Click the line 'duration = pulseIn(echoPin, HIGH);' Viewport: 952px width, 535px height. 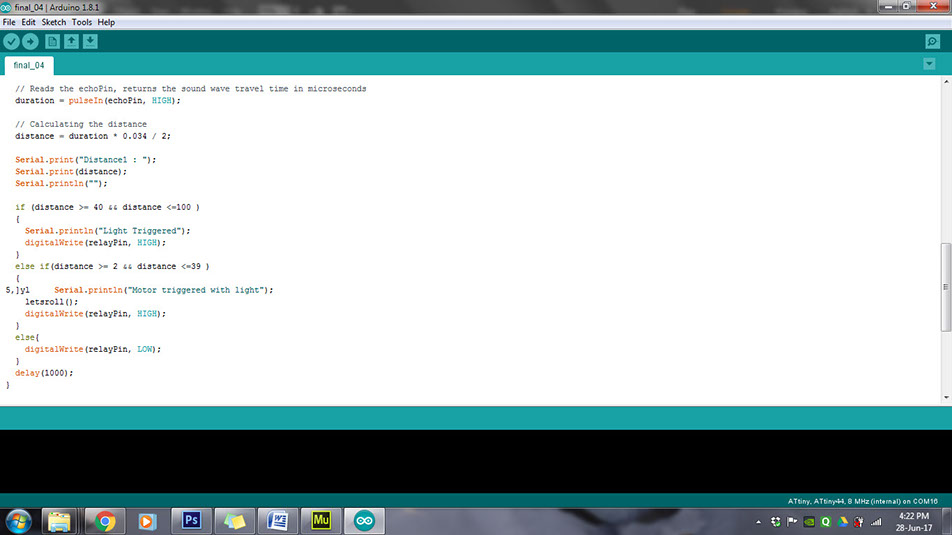coord(98,101)
